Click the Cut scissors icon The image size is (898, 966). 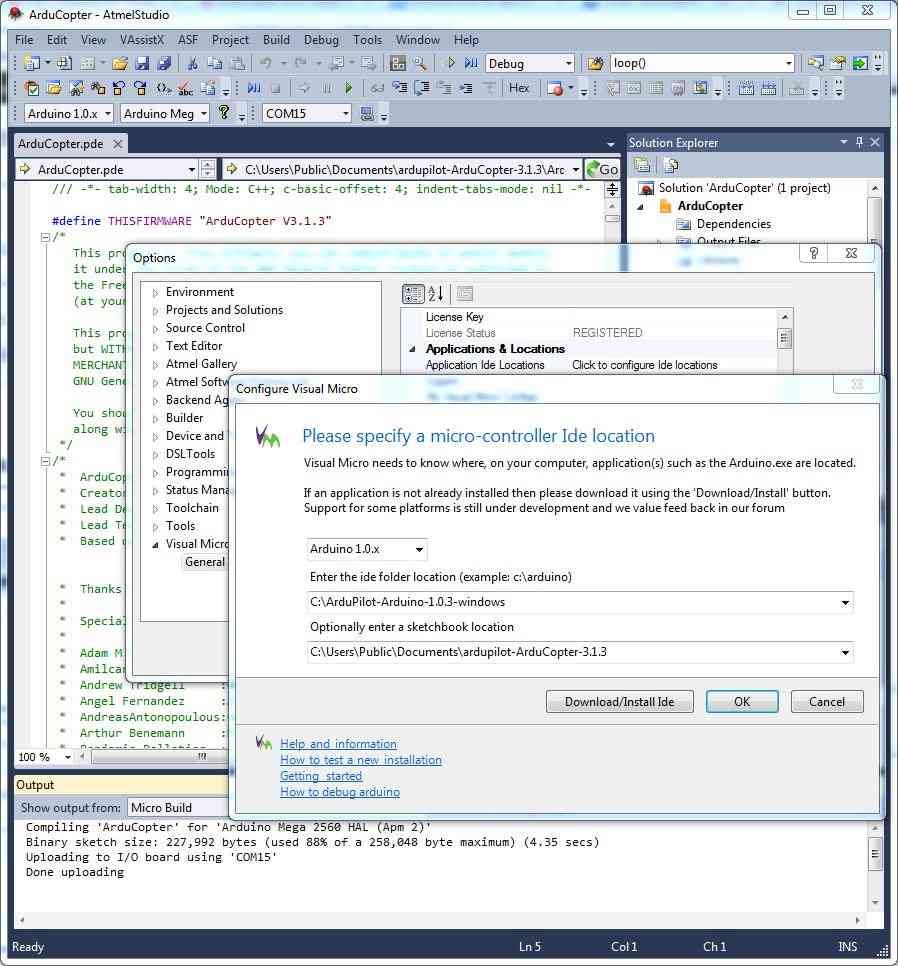pos(191,63)
